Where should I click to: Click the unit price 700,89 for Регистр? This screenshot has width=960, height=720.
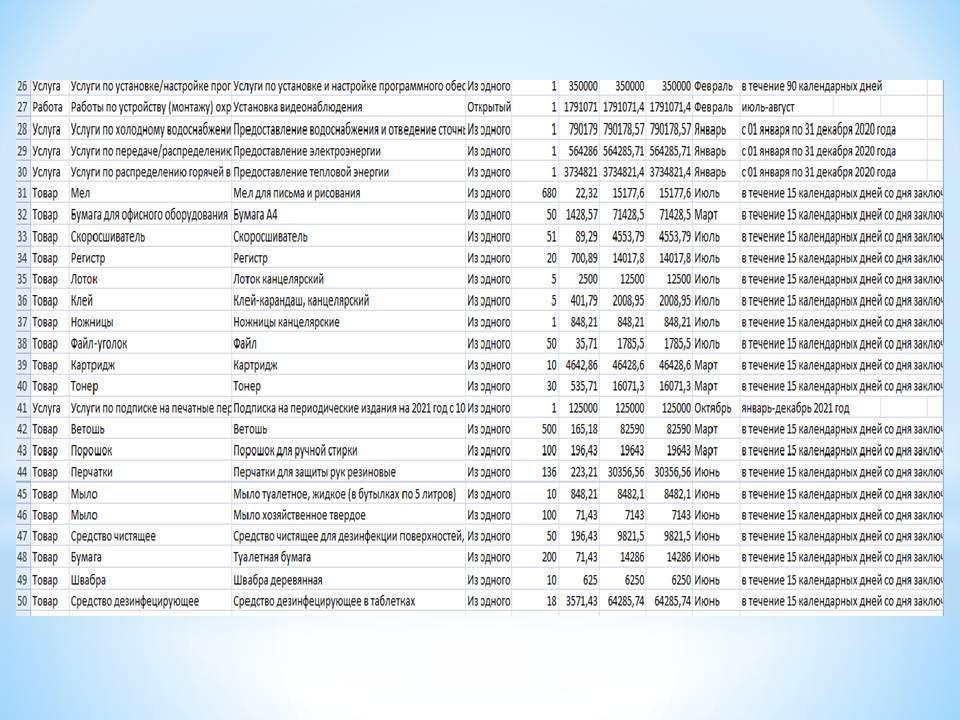584,258
